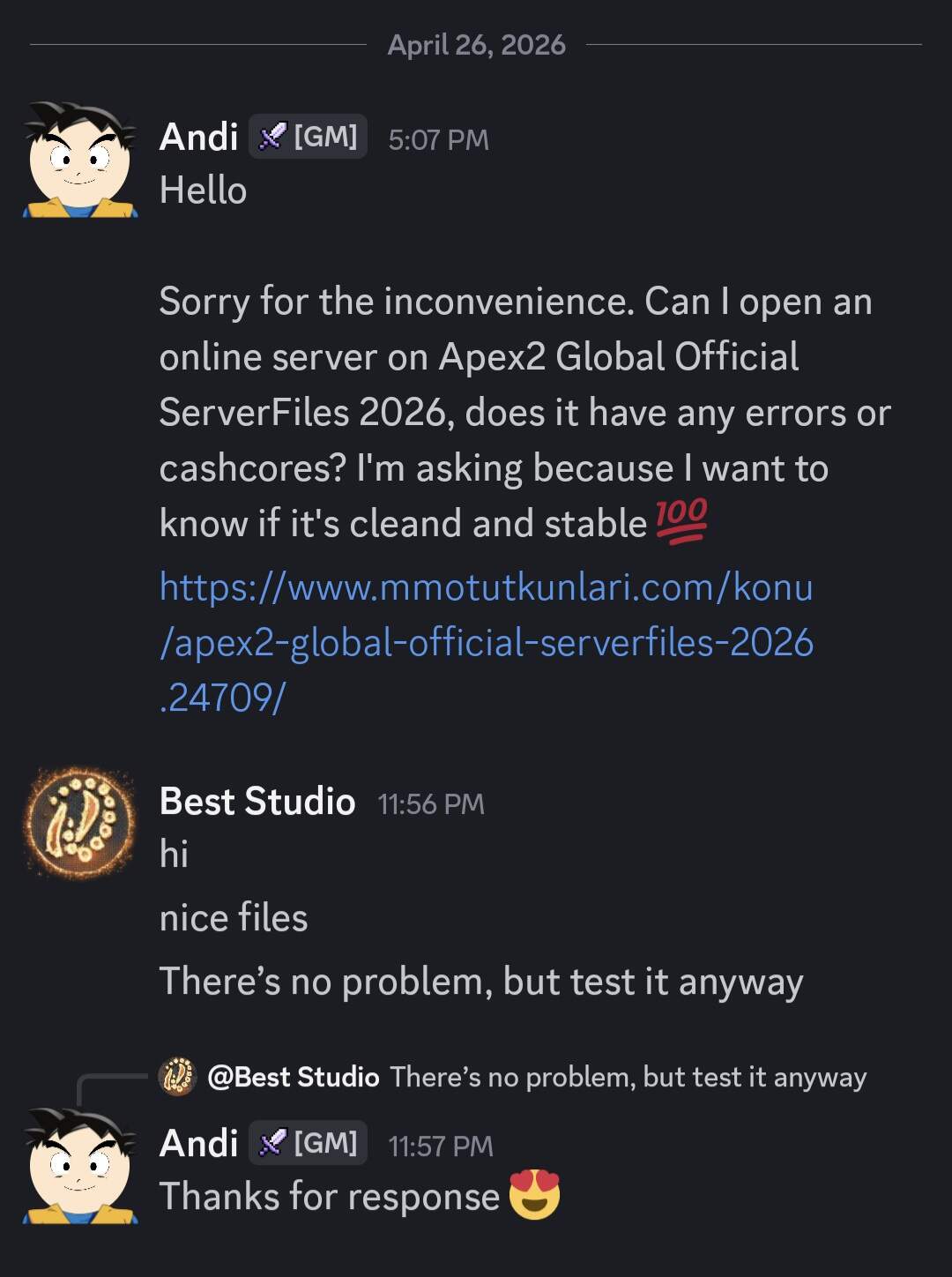Click the small avatar in the reply preview
The height and width of the screenshot is (1277, 952).
pos(176,1077)
